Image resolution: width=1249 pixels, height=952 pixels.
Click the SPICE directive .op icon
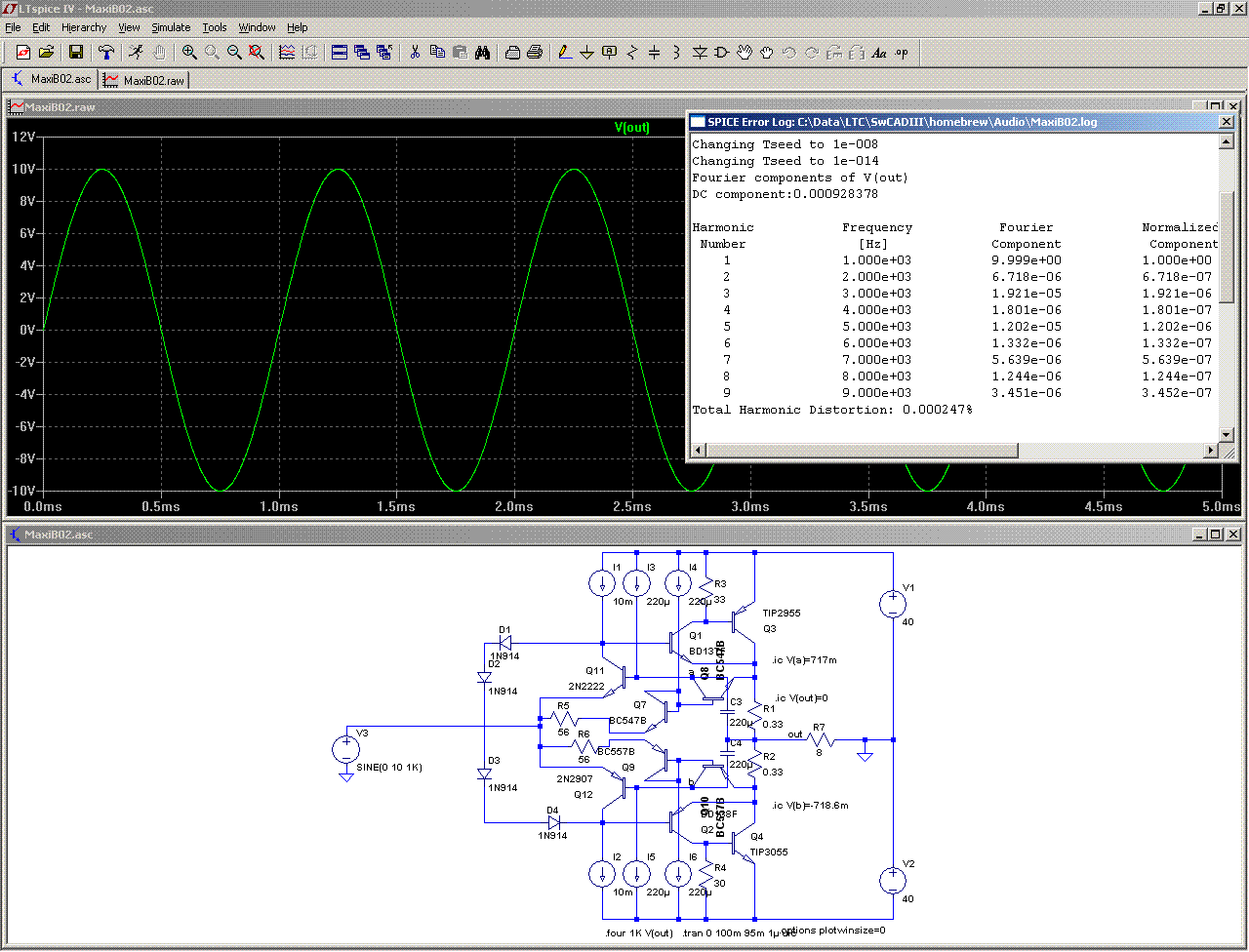coord(902,53)
